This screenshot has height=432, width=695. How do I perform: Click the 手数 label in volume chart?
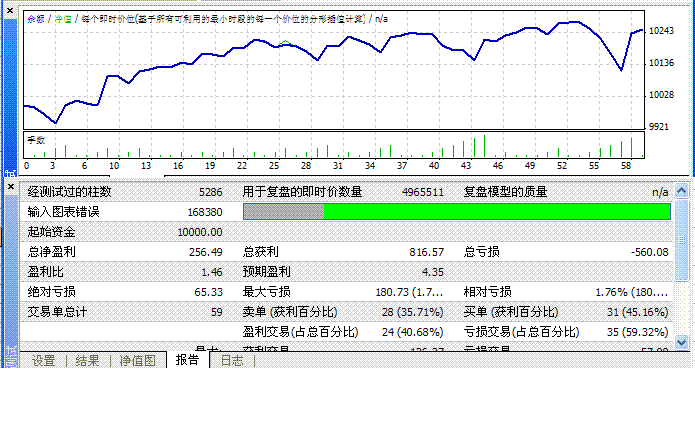pos(36,140)
